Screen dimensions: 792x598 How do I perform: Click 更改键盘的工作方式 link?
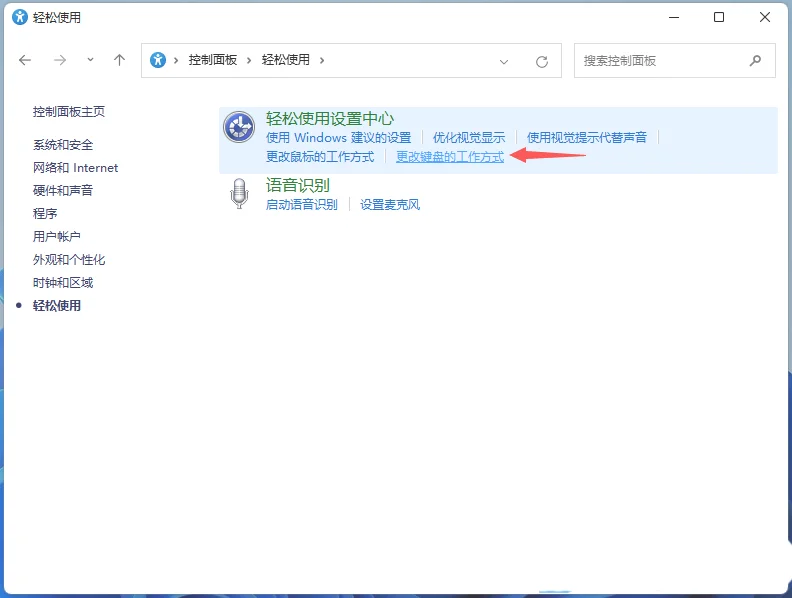450,157
